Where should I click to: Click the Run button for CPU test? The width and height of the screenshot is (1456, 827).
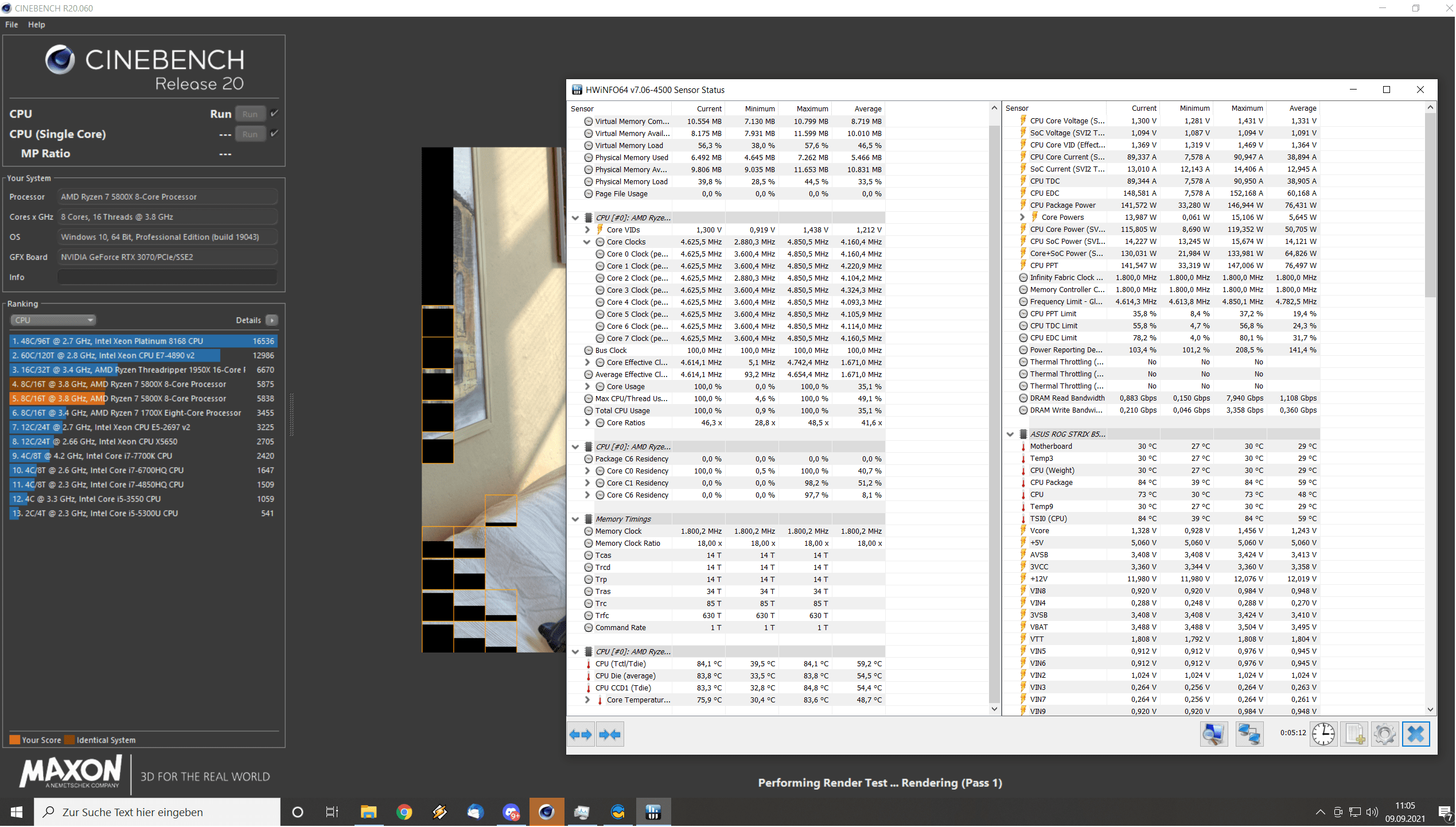[250, 114]
